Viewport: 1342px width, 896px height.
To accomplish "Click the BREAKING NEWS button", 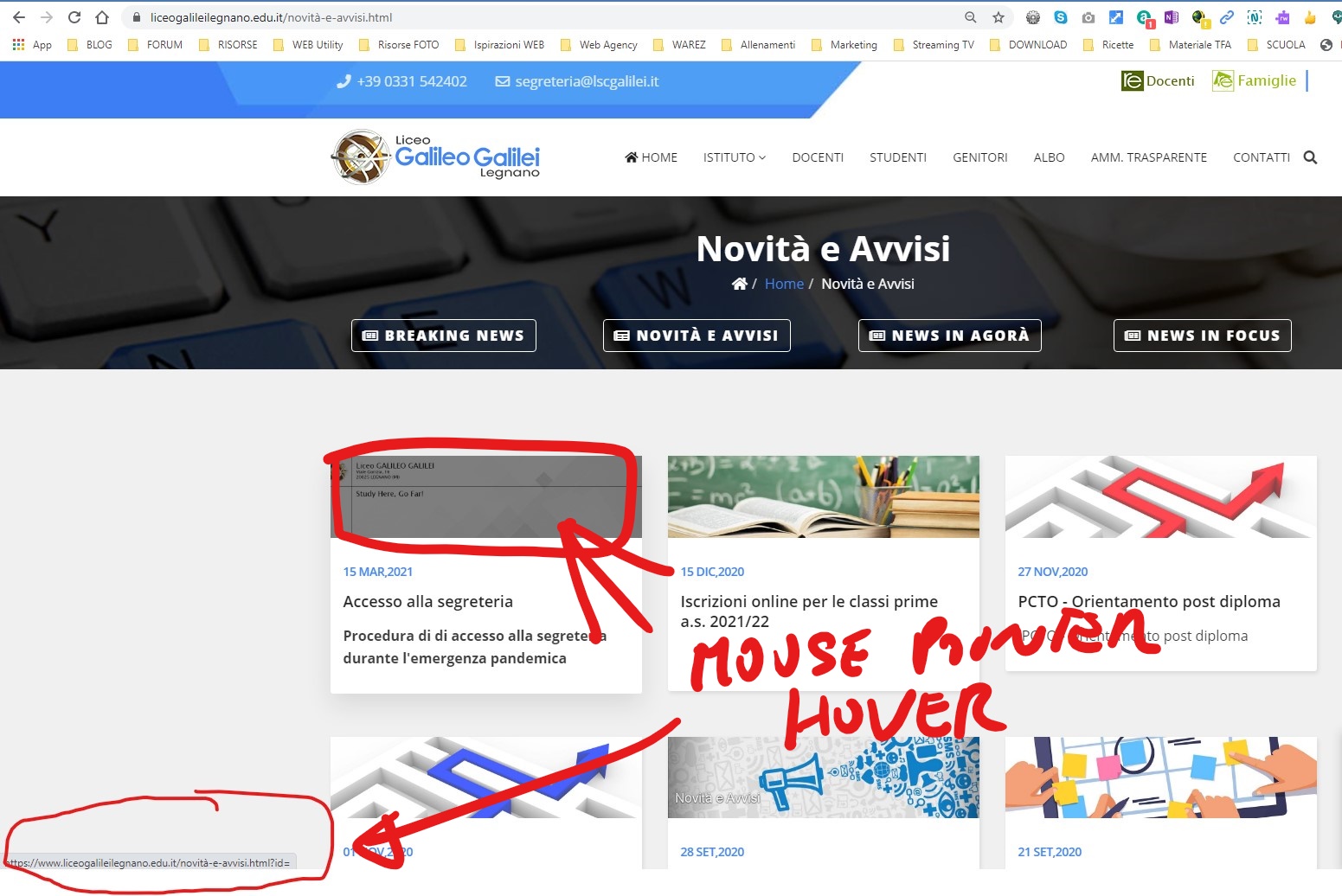I will pos(443,336).
